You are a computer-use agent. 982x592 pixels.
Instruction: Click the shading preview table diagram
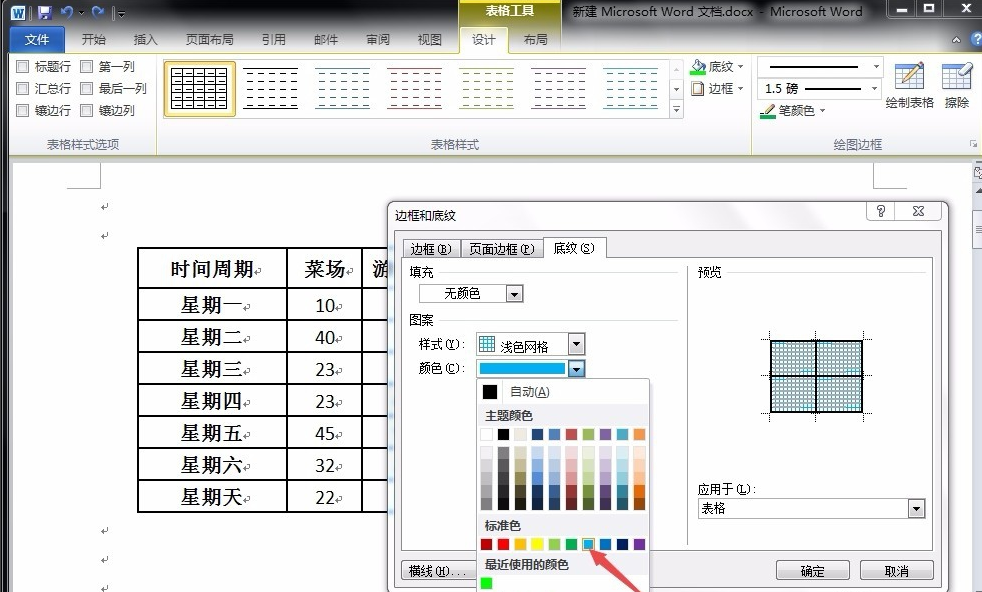(x=816, y=376)
